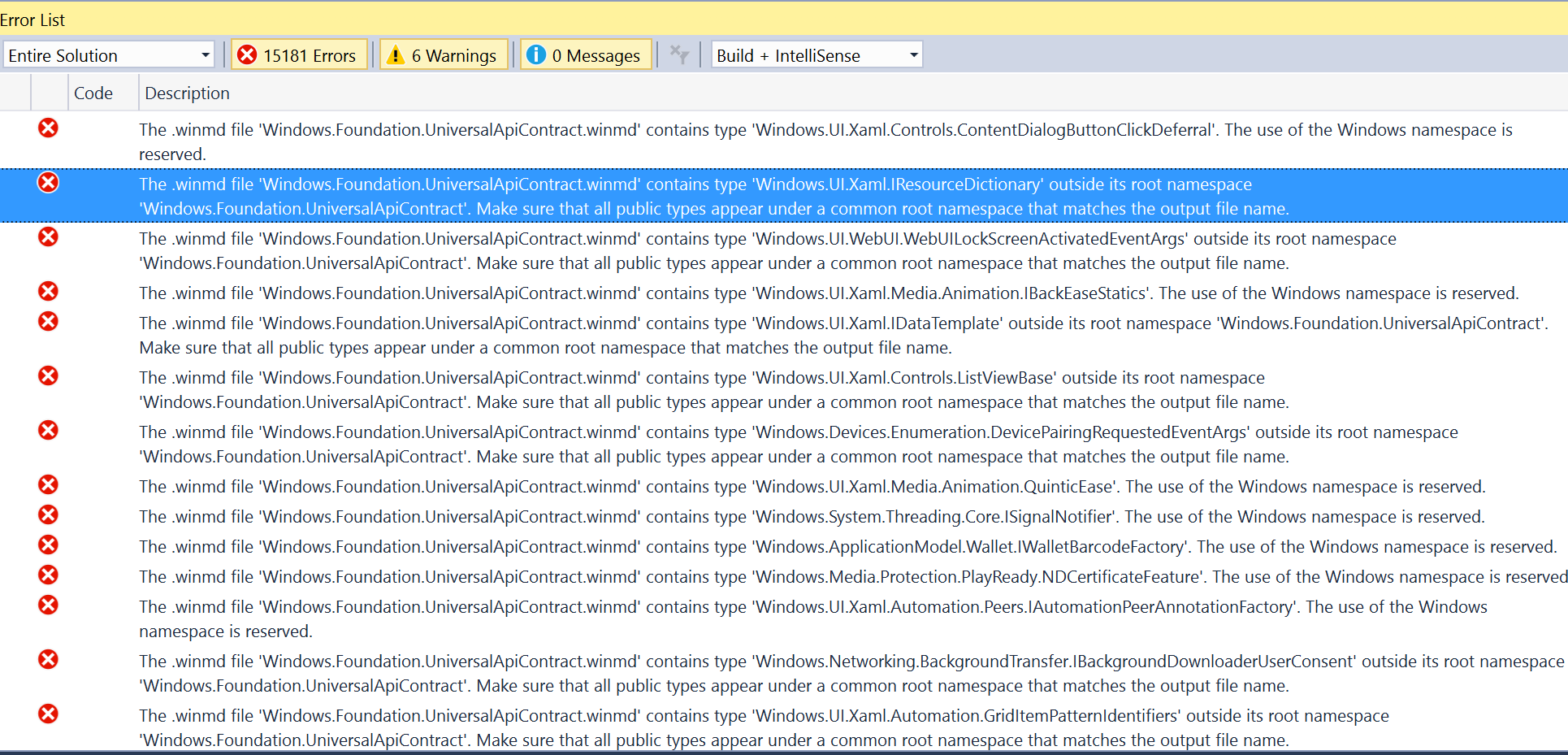Select the IBackgroundDownloaderUserConsent error description
1568x755 pixels.
tap(851, 673)
